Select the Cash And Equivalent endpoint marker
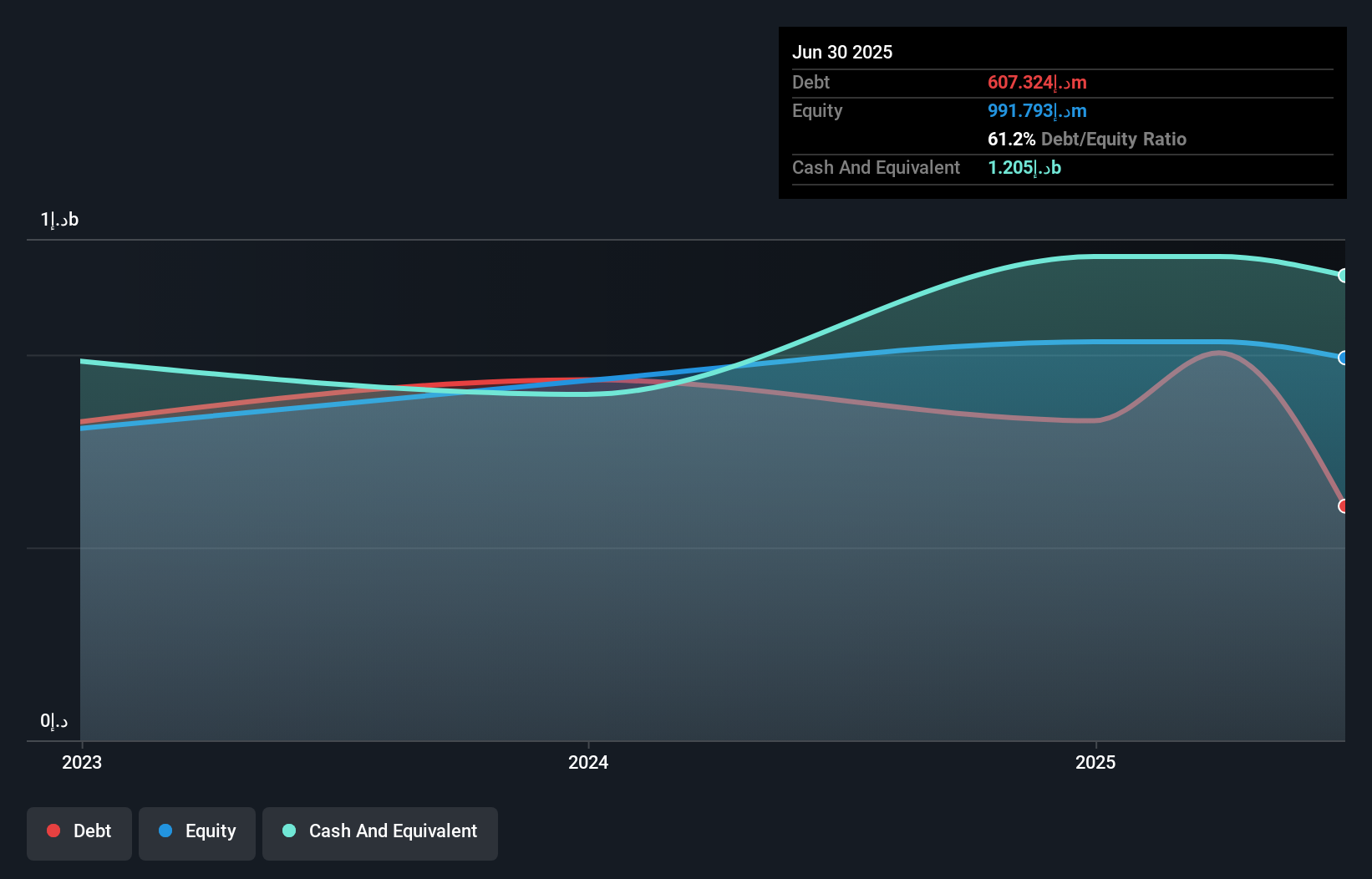1372x879 pixels. tap(1344, 274)
